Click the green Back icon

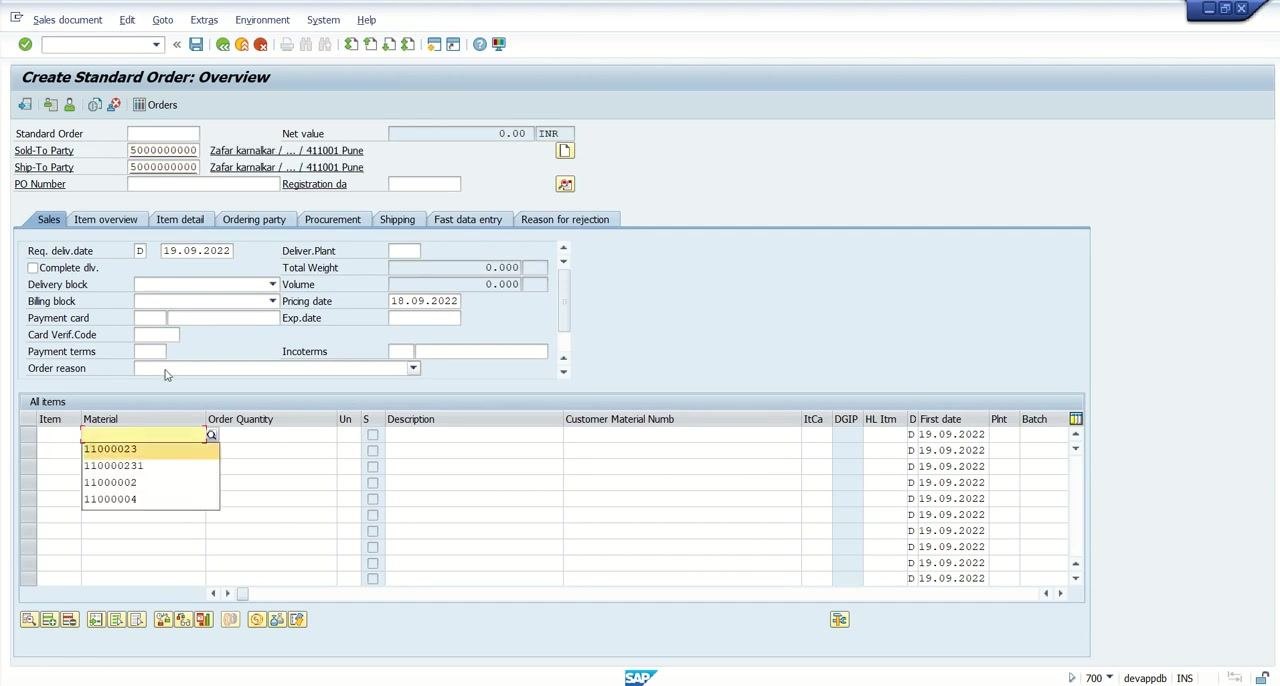tap(223, 44)
